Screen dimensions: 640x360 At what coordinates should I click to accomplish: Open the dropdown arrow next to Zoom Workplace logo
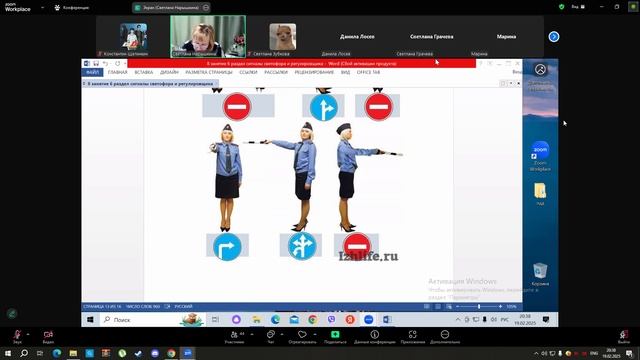pyautogui.click(x=42, y=7)
